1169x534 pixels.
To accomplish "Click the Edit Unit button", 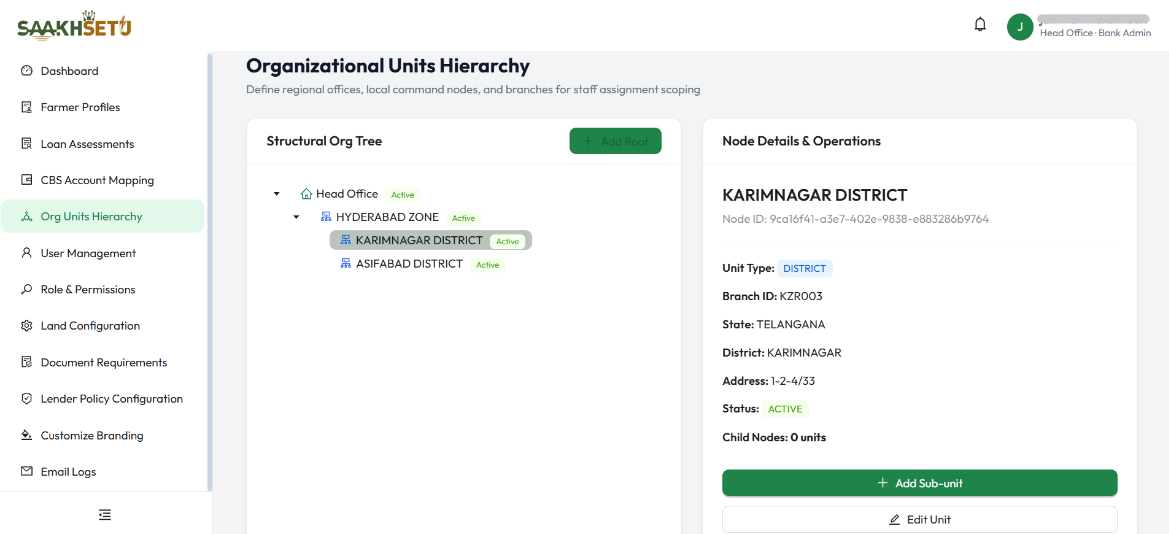I will click(x=919, y=519).
